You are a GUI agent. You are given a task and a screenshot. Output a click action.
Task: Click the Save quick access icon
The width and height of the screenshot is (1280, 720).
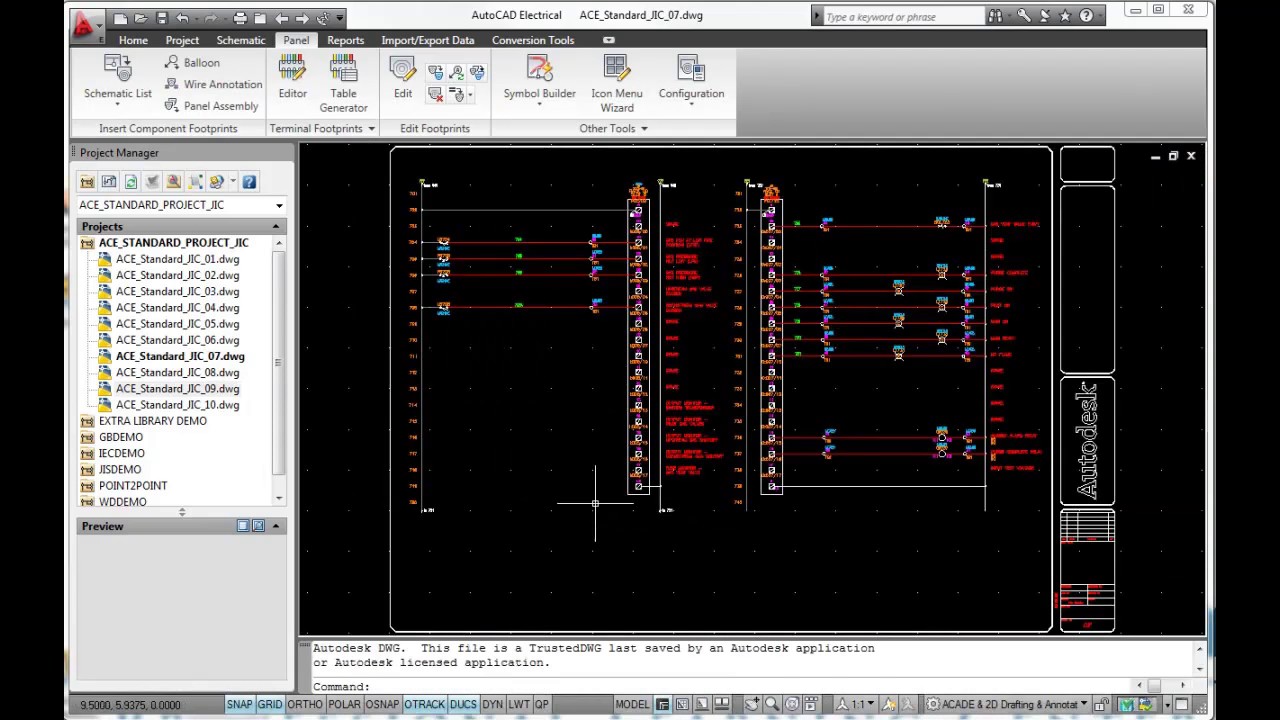pyautogui.click(x=161, y=18)
